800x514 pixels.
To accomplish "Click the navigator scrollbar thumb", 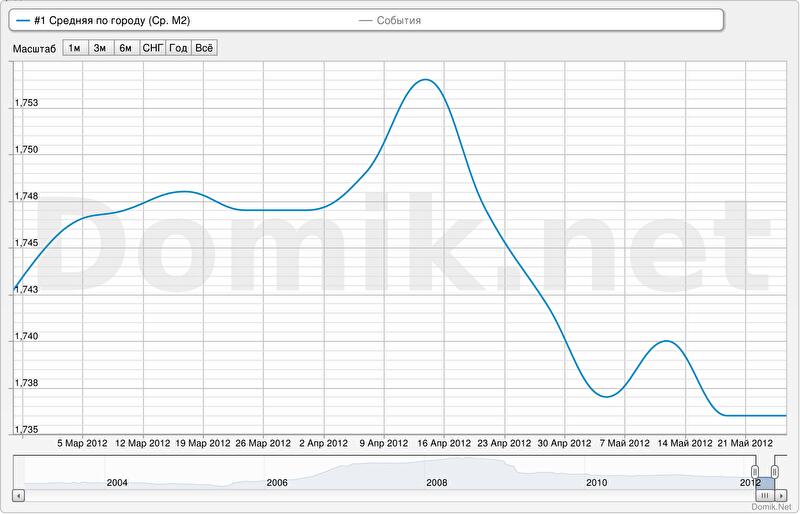I will [765, 495].
